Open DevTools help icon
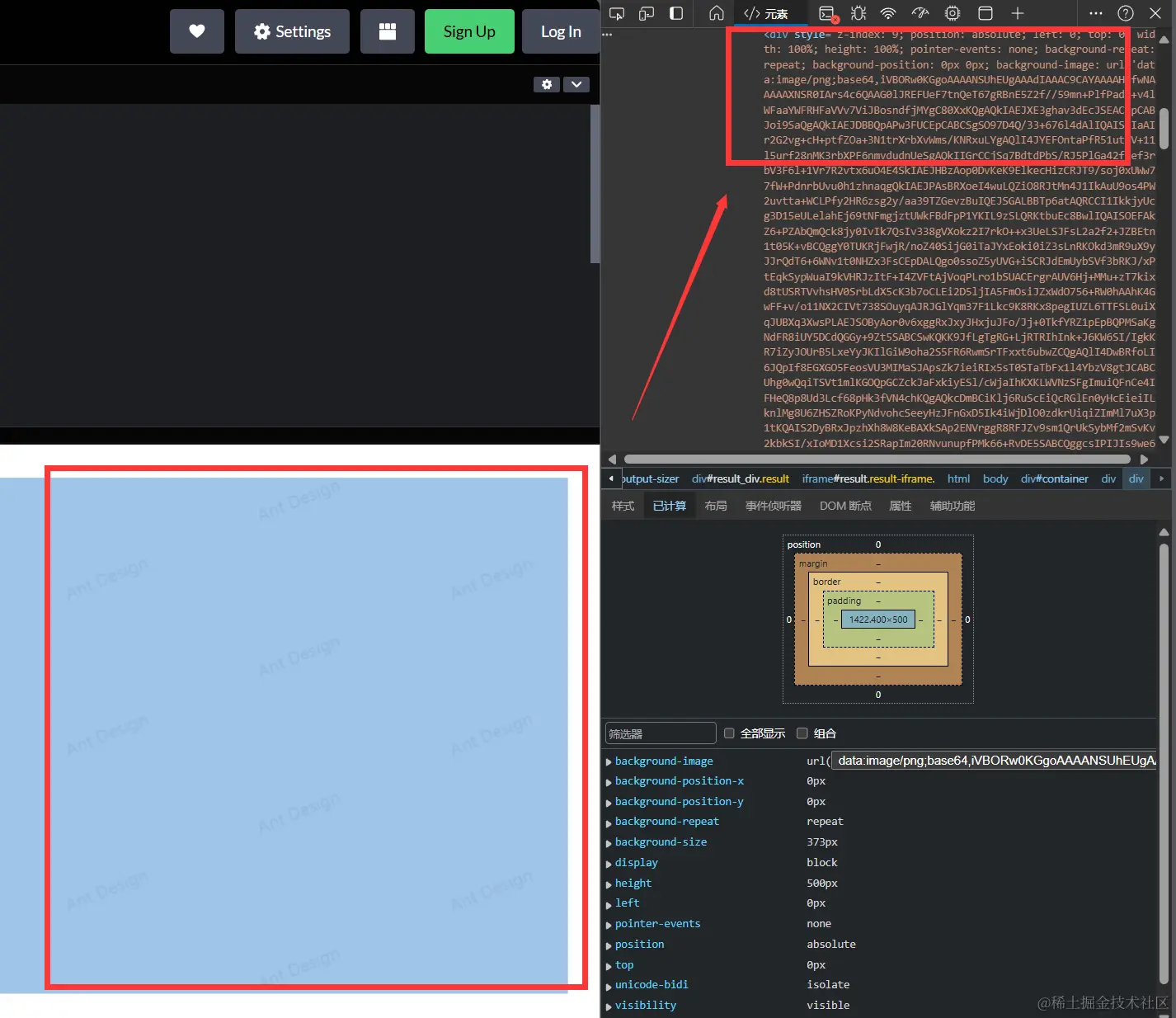1176x1018 pixels. click(x=1126, y=13)
